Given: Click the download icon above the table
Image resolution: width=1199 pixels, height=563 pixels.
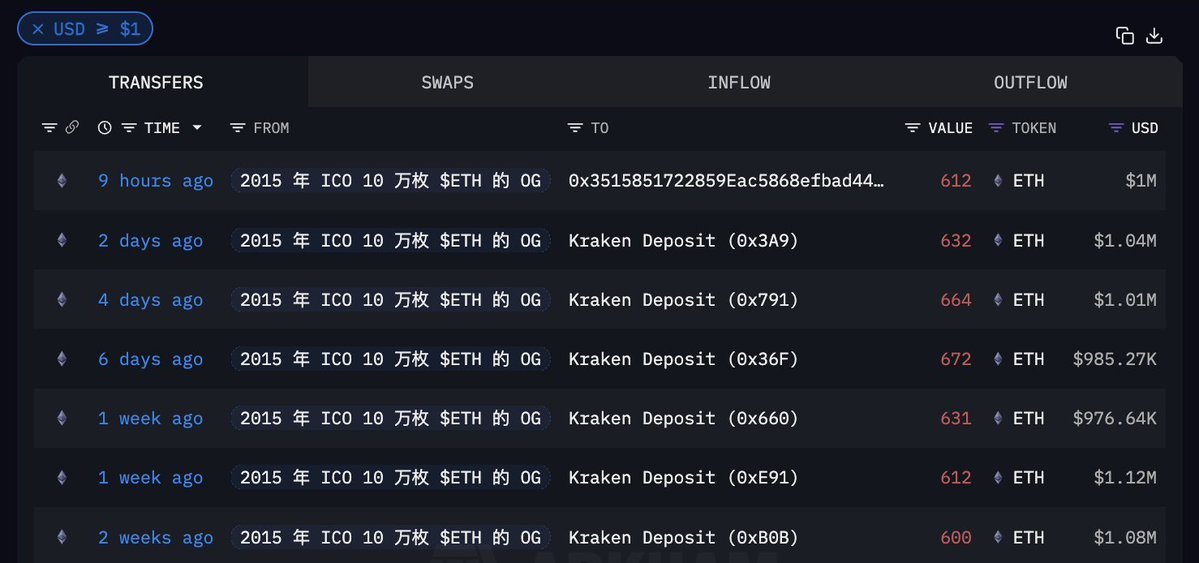Looking at the screenshot, I should tap(1154, 36).
